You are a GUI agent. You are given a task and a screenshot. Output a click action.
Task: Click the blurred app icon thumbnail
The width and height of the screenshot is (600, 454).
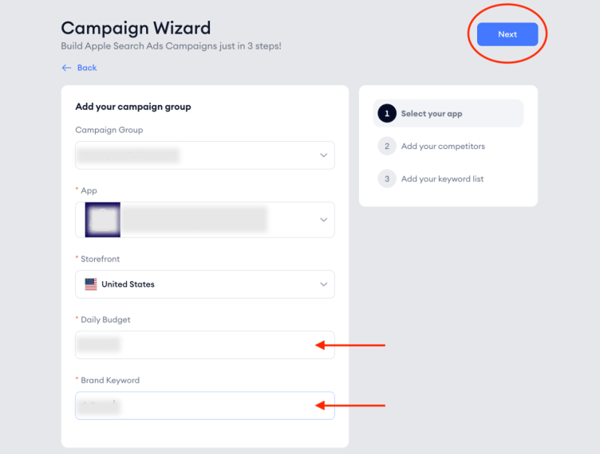coord(103,220)
